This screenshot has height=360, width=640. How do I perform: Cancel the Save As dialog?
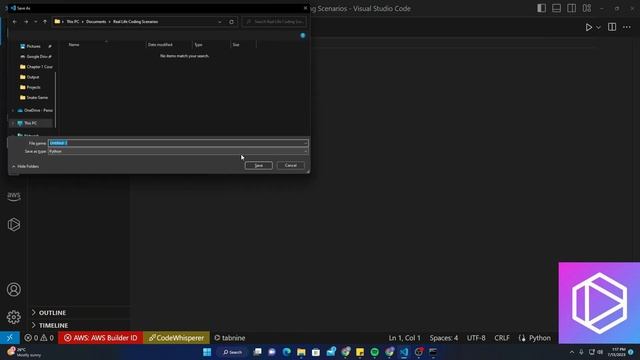pyautogui.click(x=291, y=165)
